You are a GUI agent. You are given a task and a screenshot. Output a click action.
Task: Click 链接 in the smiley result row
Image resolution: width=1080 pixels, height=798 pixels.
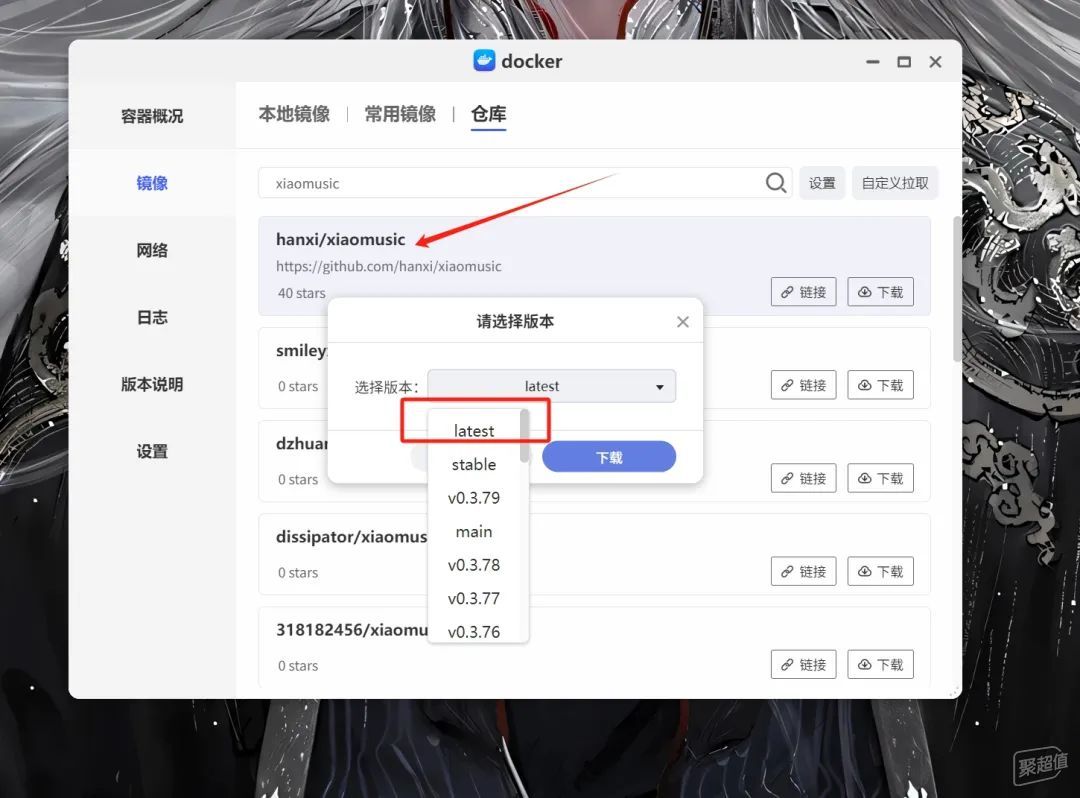pyautogui.click(x=803, y=385)
